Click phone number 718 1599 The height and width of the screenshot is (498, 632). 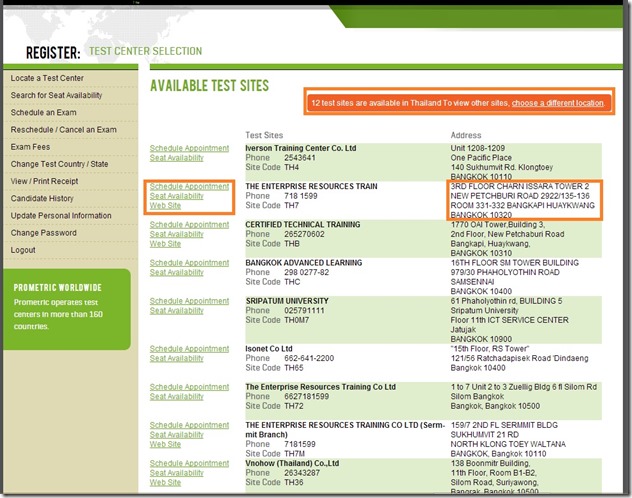[x=301, y=196]
